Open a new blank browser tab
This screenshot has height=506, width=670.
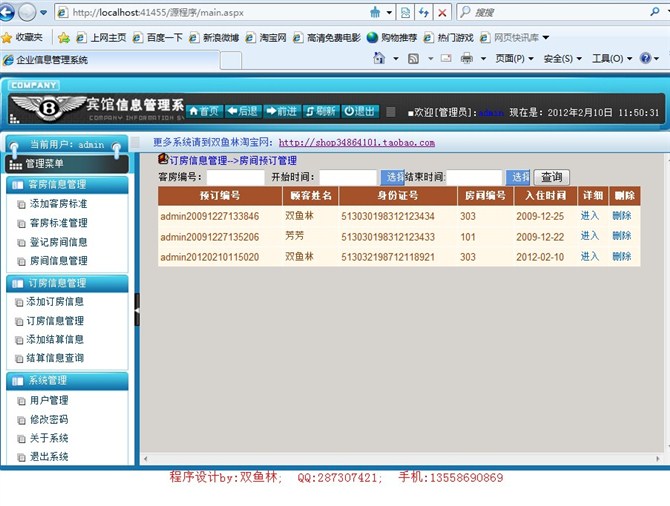[231, 60]
